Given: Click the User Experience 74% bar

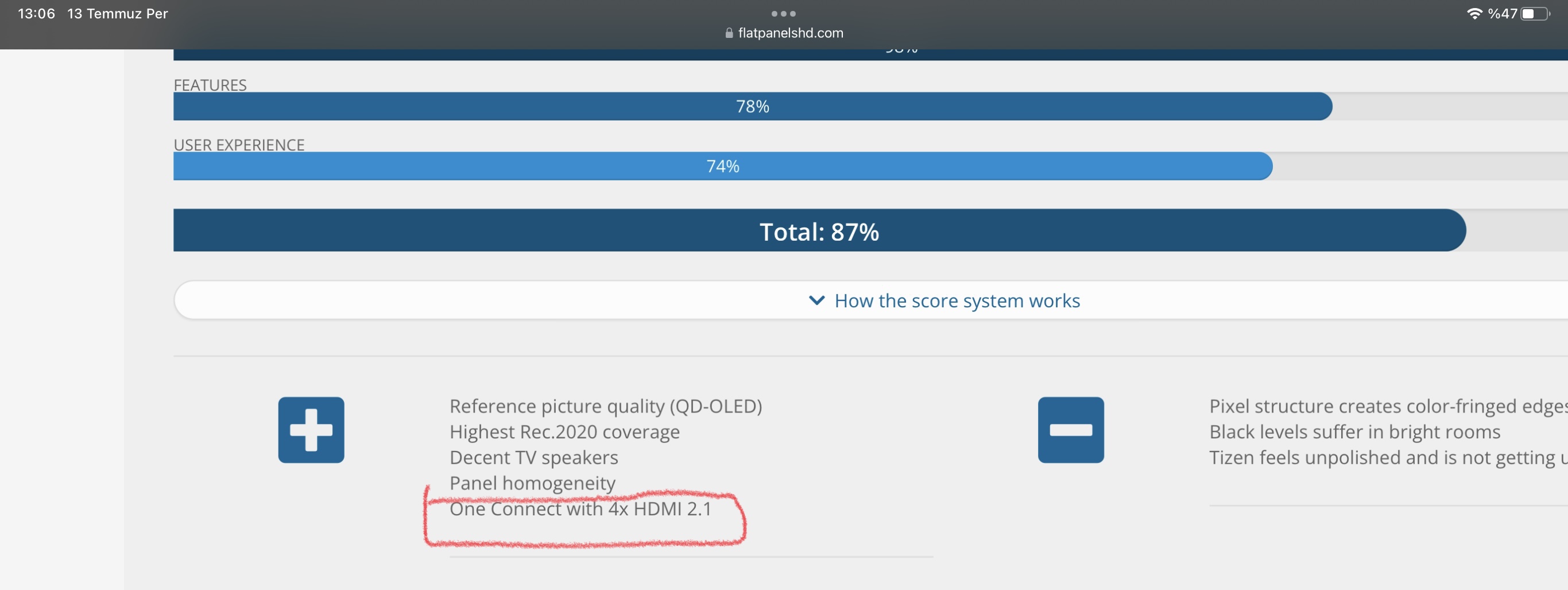Looking at the screenshot, I should pyautogui.click(x=723, y=166).
